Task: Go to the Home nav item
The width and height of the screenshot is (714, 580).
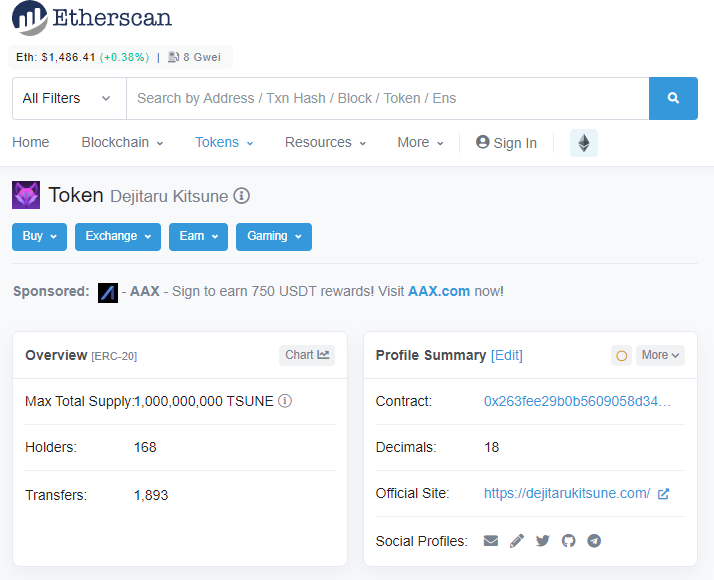Action: coord(31,142)
